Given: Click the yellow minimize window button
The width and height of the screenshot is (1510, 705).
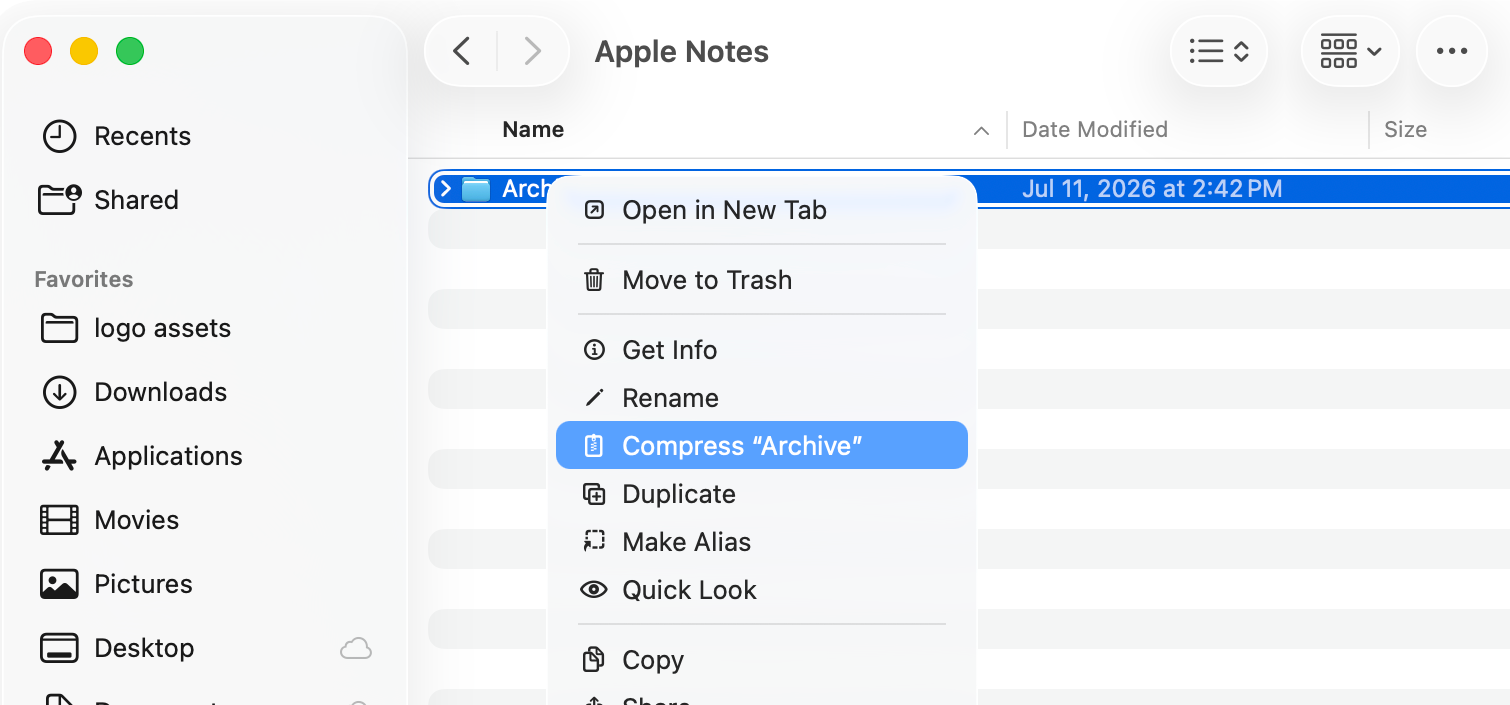Looking at the screenshot, I should coord(84,51).
